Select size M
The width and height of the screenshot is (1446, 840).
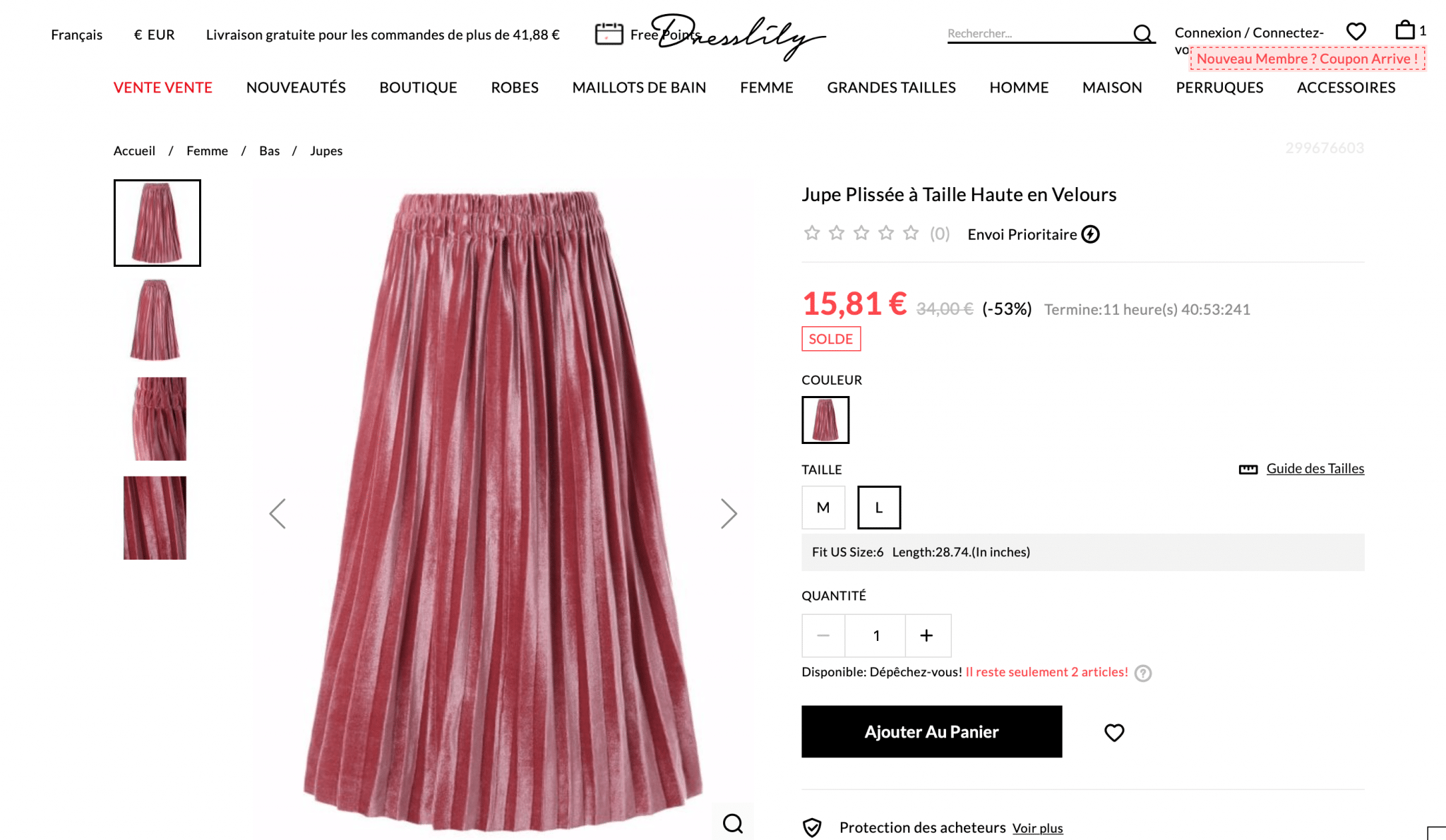tap(823, 508)
